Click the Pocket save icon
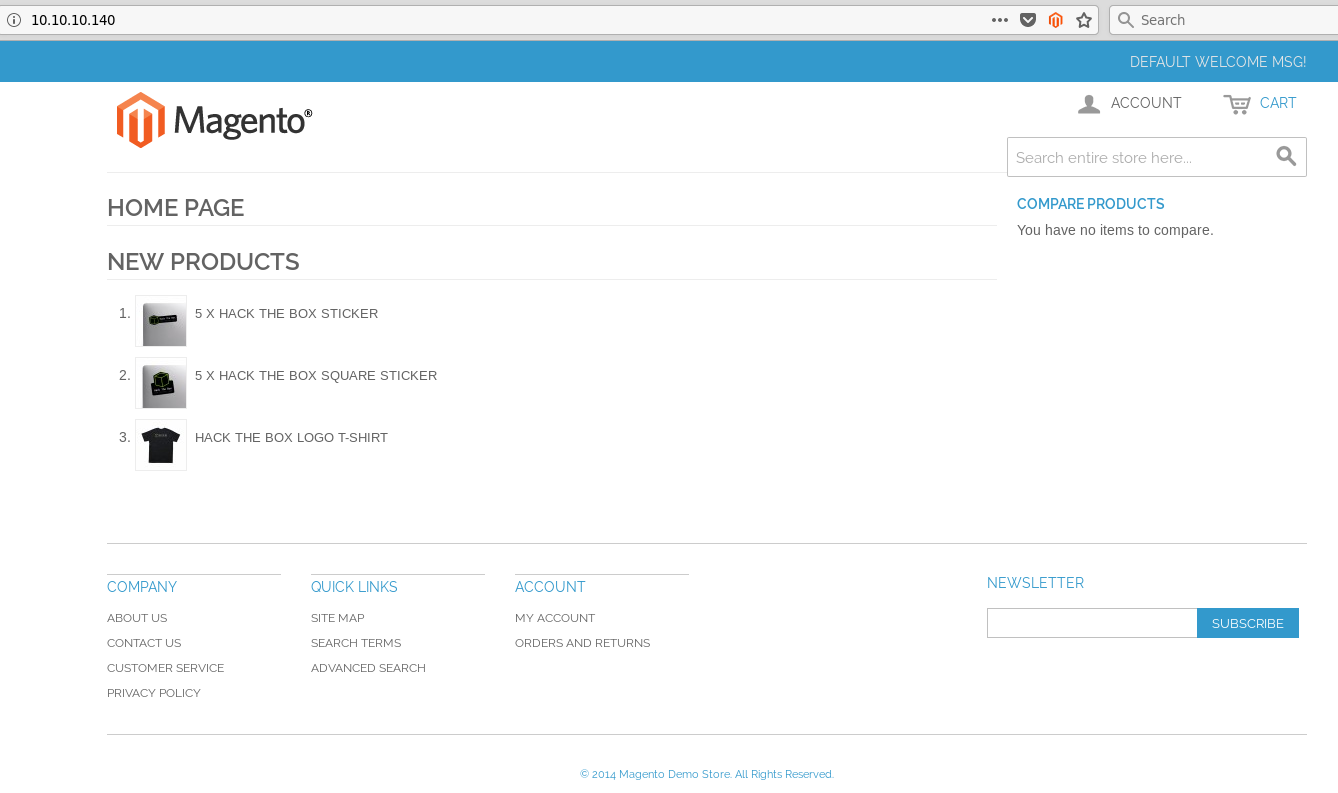This screenshot has height=793, width=1338. coord(1027,20)
